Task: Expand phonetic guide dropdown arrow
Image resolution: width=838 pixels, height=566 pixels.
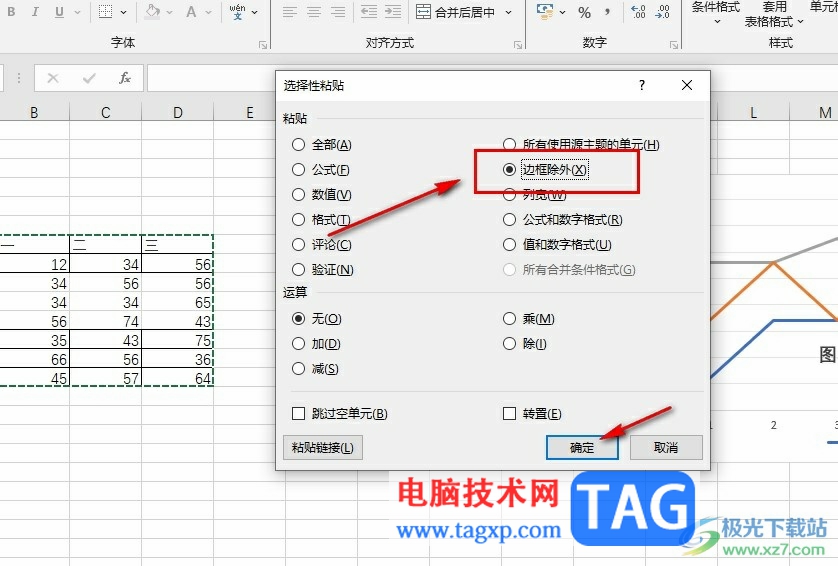Action: [254, 12]
